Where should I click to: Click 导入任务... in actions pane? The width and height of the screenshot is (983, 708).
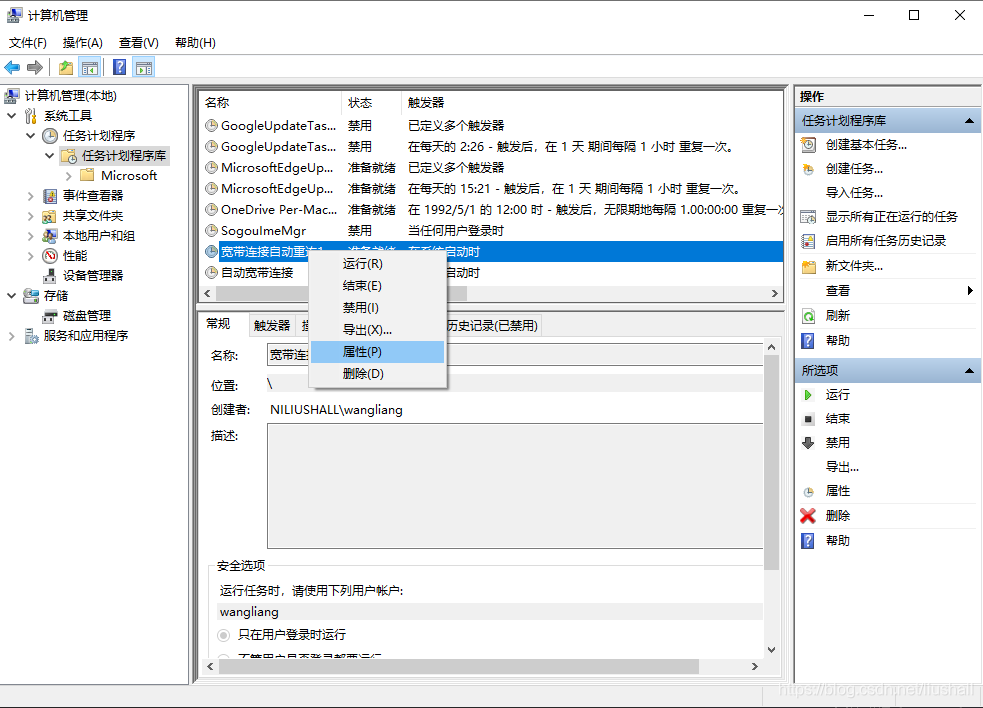(x=854, y=193)
